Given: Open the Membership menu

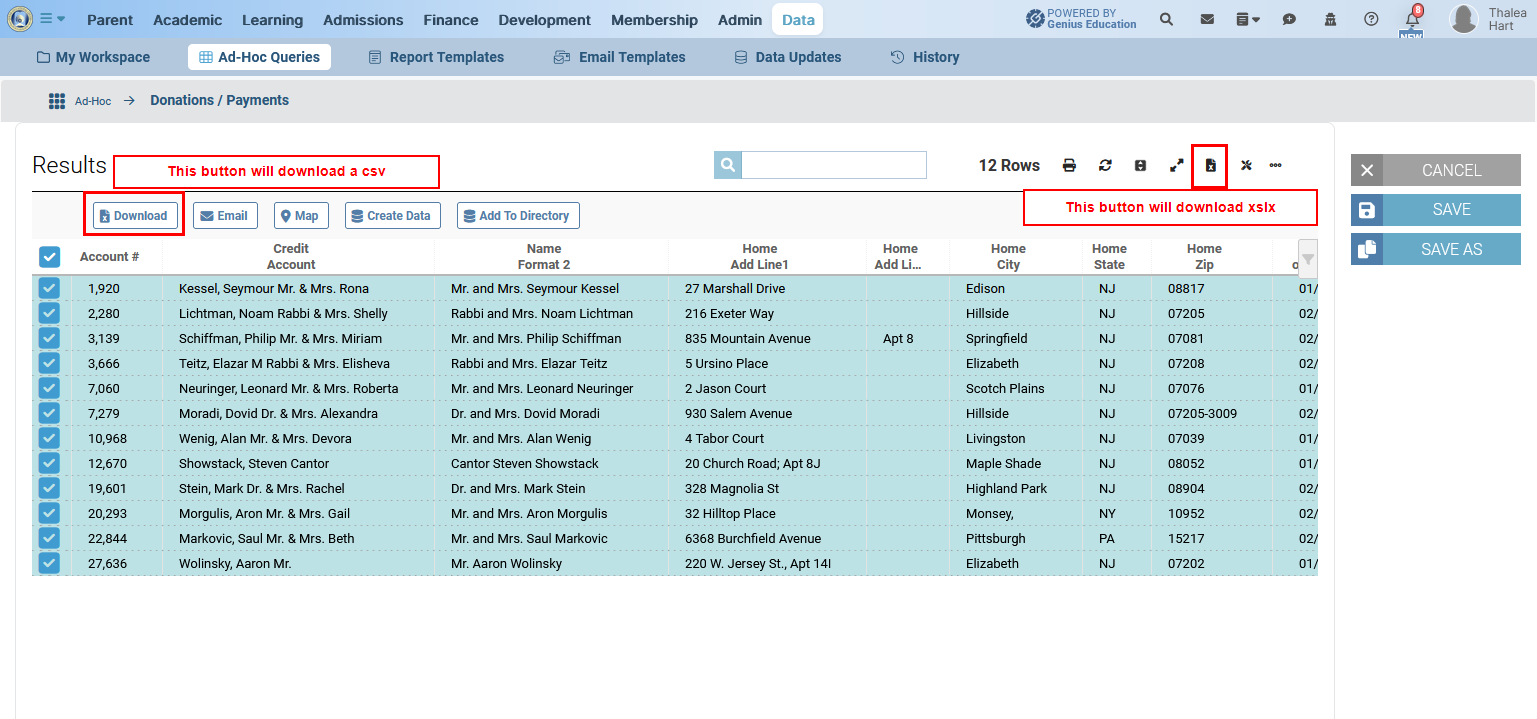Looking at the screenshot, I should click(654, 20).
